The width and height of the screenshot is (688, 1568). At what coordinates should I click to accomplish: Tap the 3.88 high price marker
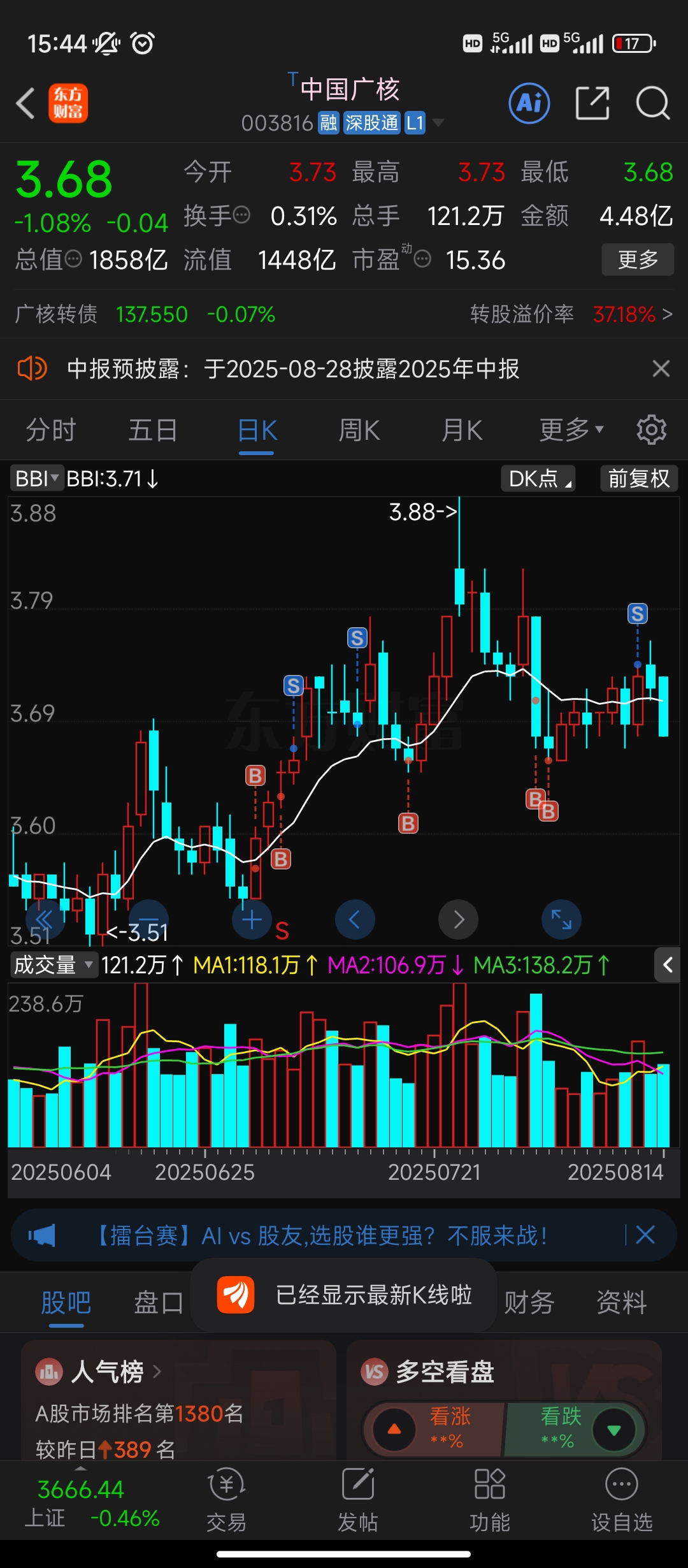point(423,511)
